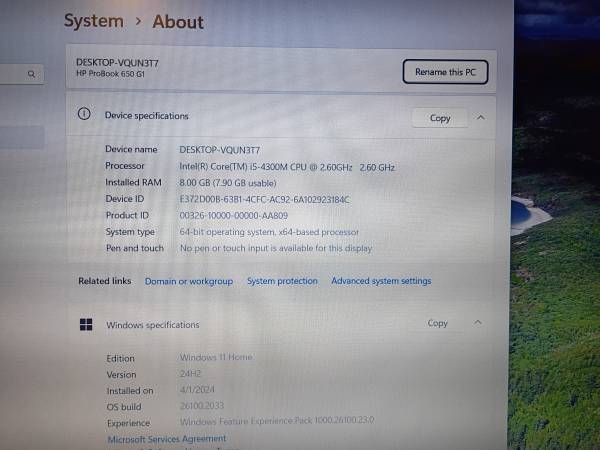Open the Domain or workgroup link
The width and height of the screenshot is (600, 450).
(188, 281)
